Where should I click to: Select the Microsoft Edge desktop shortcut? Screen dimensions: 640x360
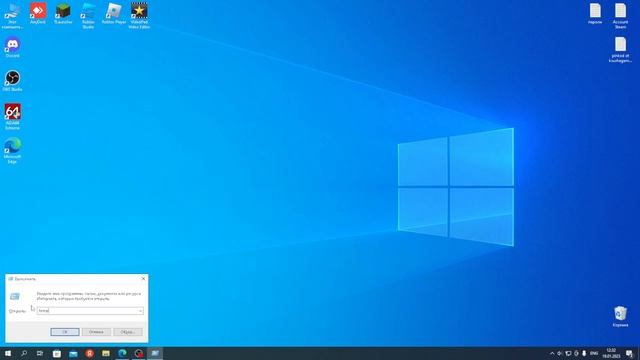(12, 150)
